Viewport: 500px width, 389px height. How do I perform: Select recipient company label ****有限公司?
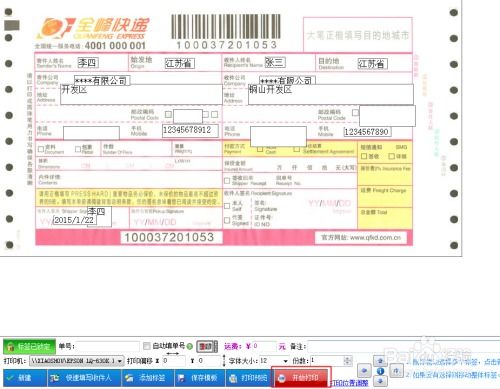pyautogui.click(x=287, y=80)
